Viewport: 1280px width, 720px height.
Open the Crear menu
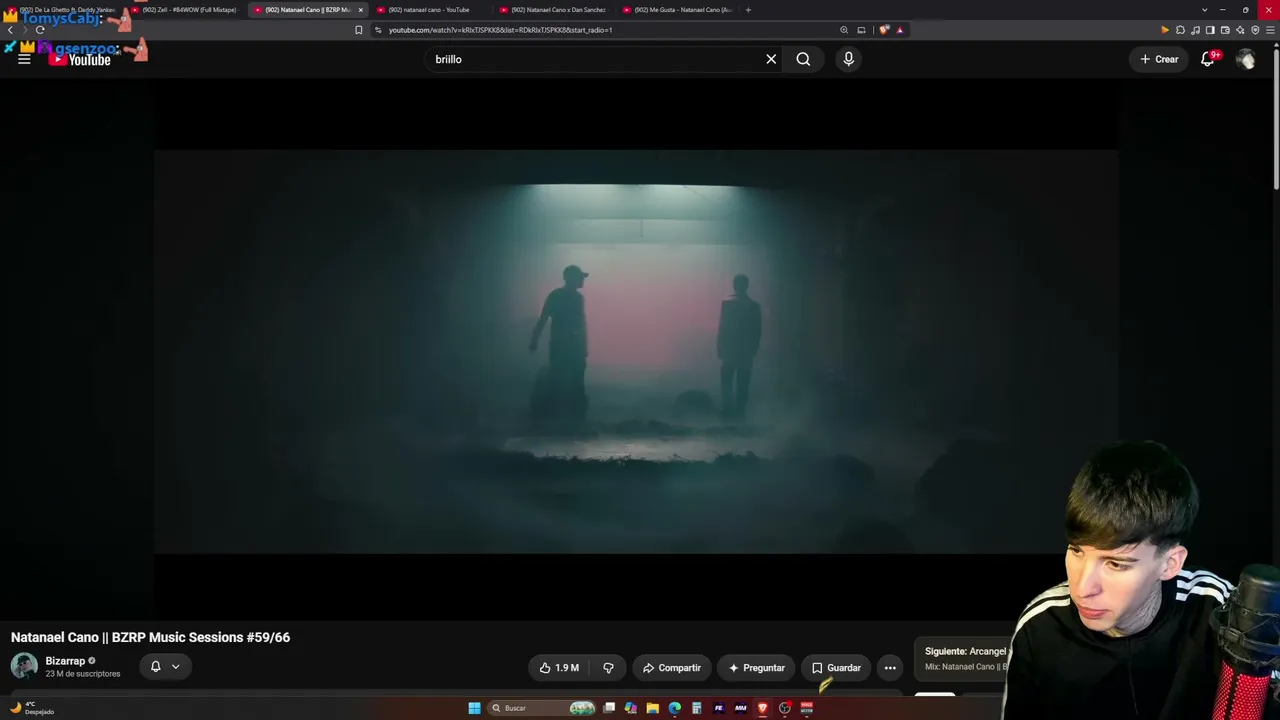(x=1159, y=59)
